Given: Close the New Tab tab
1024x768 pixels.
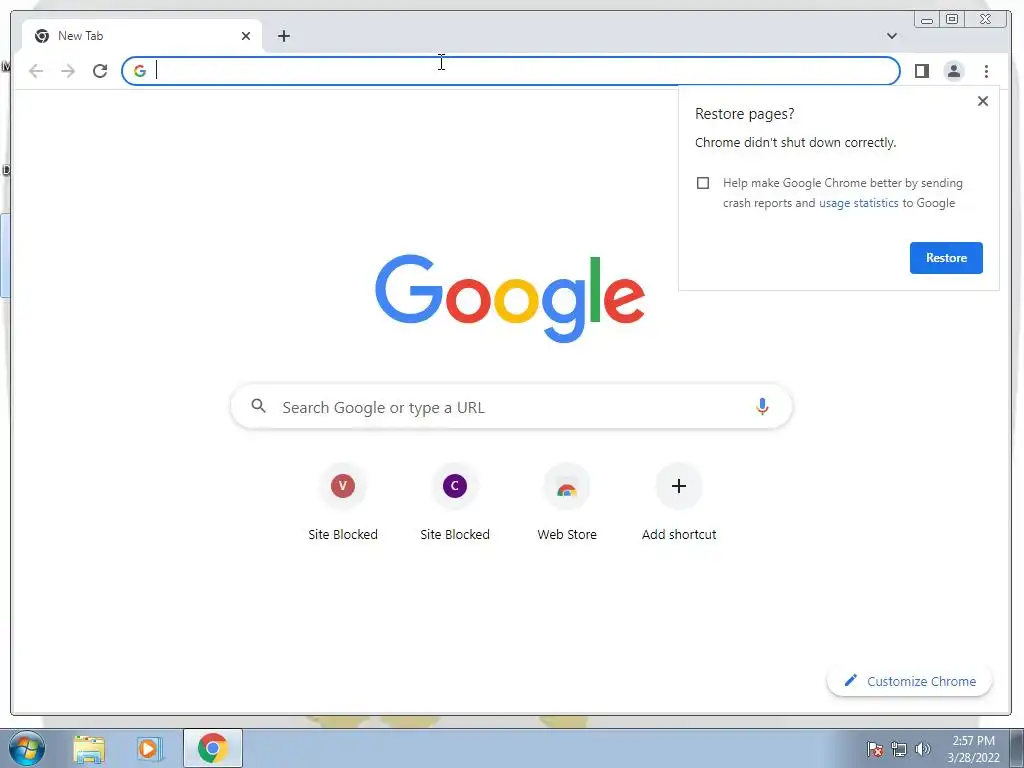Looking at the screenshot, I should pos(246,36).
